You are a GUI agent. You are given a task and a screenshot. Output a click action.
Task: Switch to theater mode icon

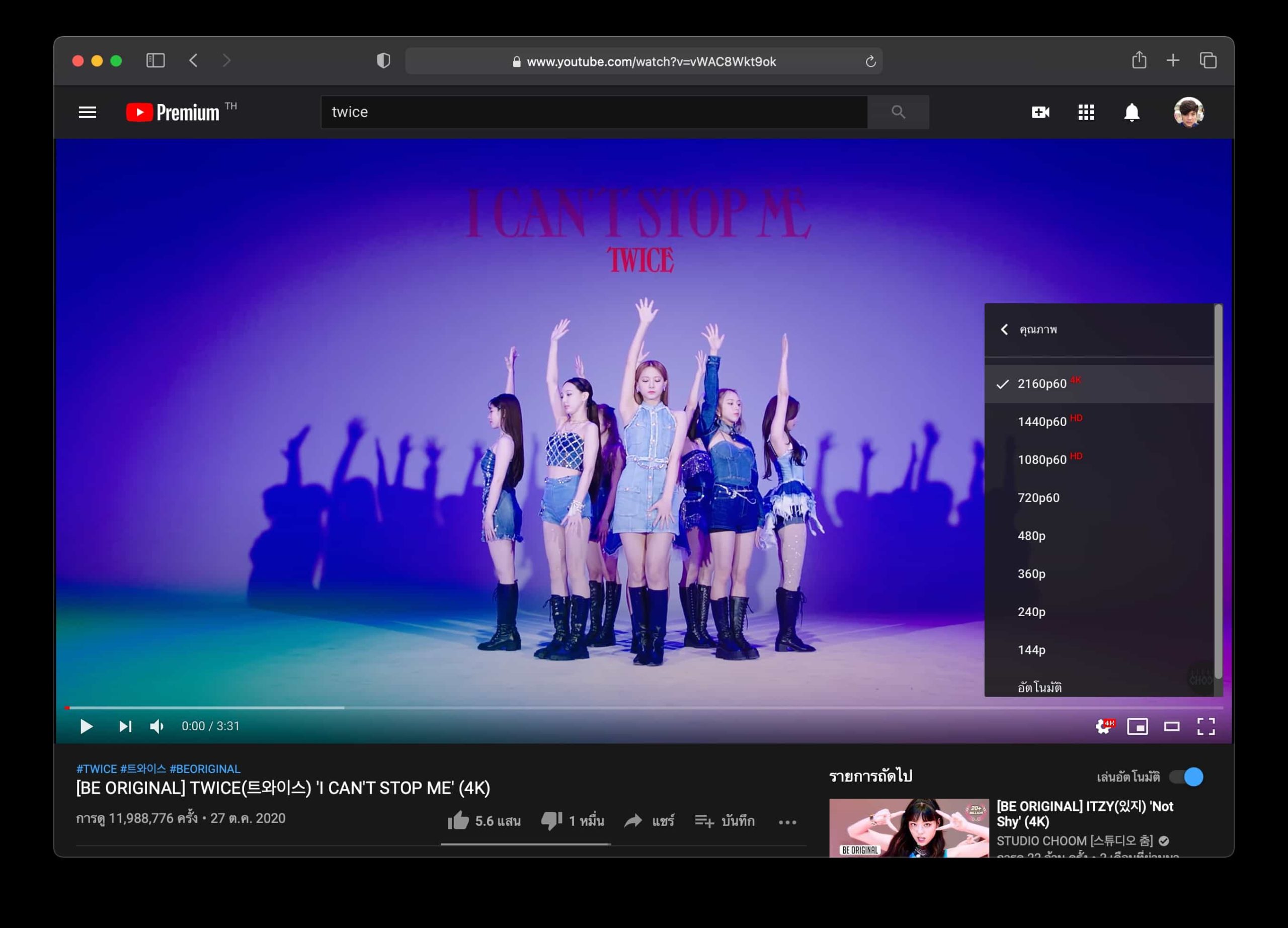click(1172, 726)
